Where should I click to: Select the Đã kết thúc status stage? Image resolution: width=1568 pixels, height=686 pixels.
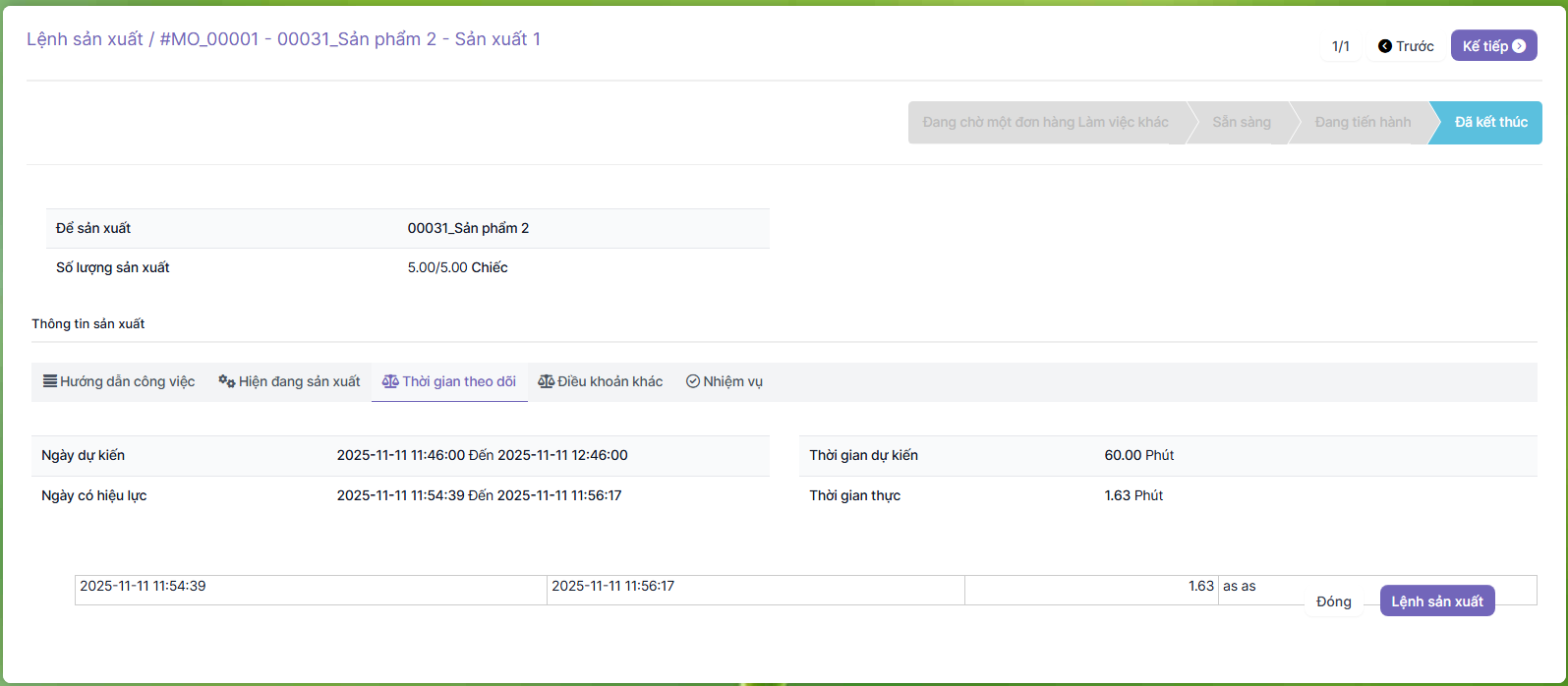pos(1490,122)
